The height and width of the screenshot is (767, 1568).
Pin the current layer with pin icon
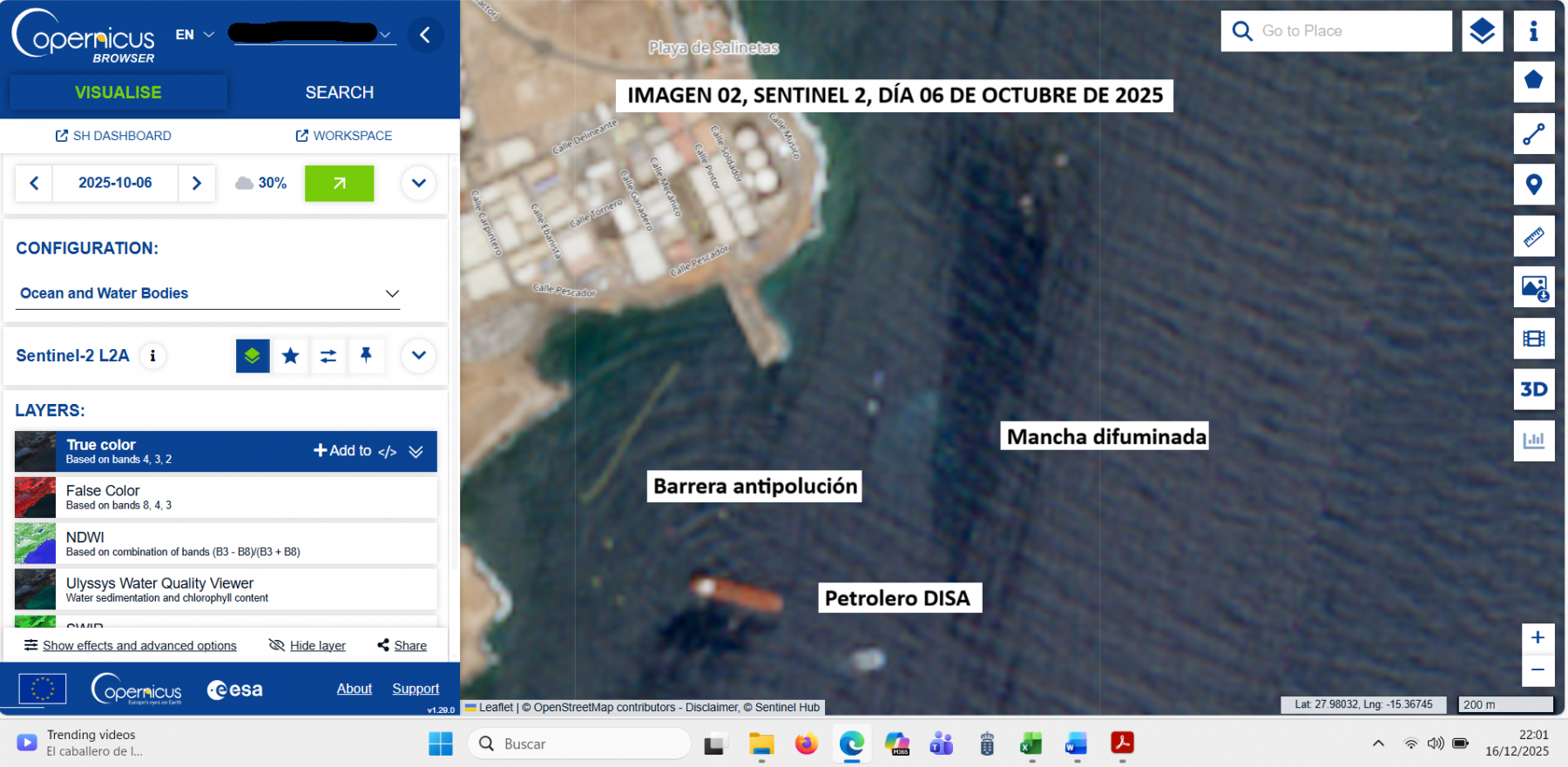(366, 355)
